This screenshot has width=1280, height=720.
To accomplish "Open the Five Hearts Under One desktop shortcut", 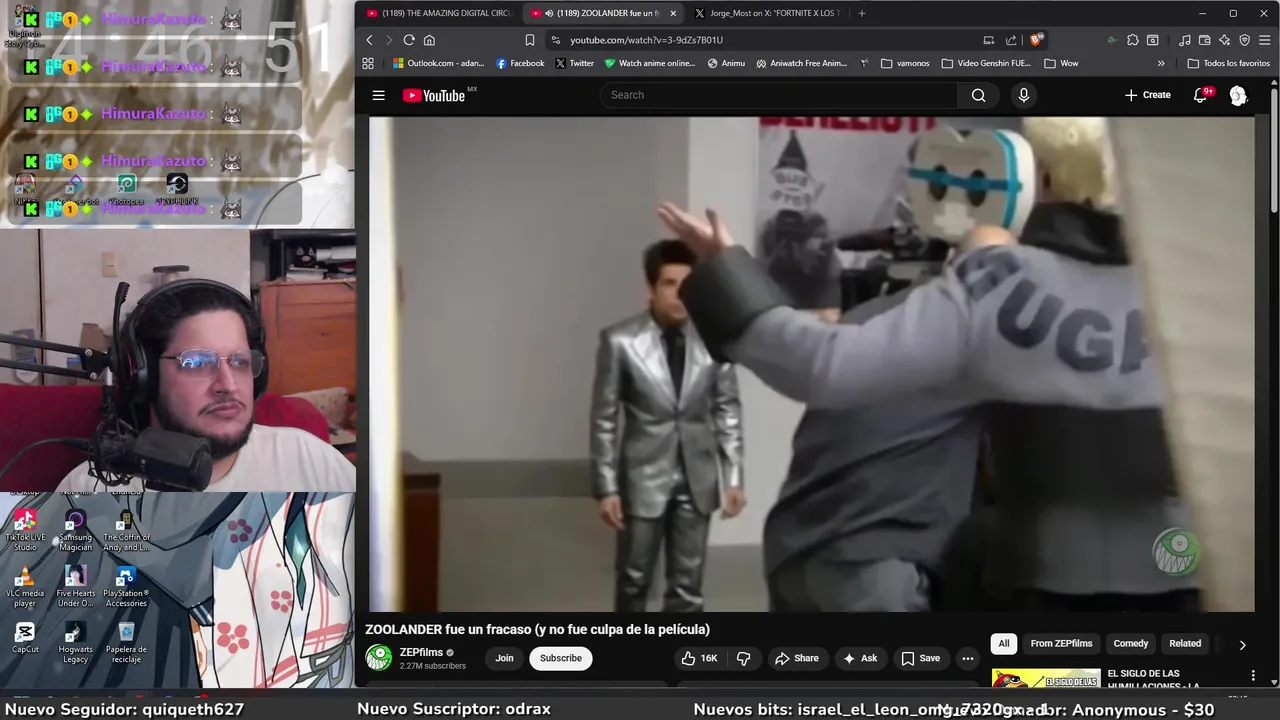I will [x=75, y=586].
